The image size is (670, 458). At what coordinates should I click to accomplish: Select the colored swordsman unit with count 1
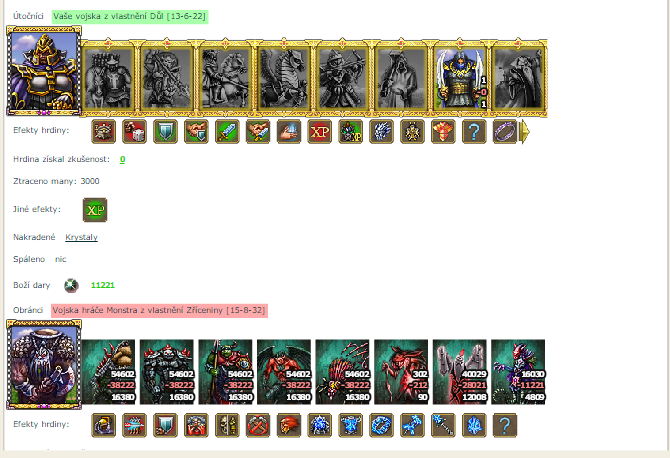pyautogui.click(x=460, y=79)
